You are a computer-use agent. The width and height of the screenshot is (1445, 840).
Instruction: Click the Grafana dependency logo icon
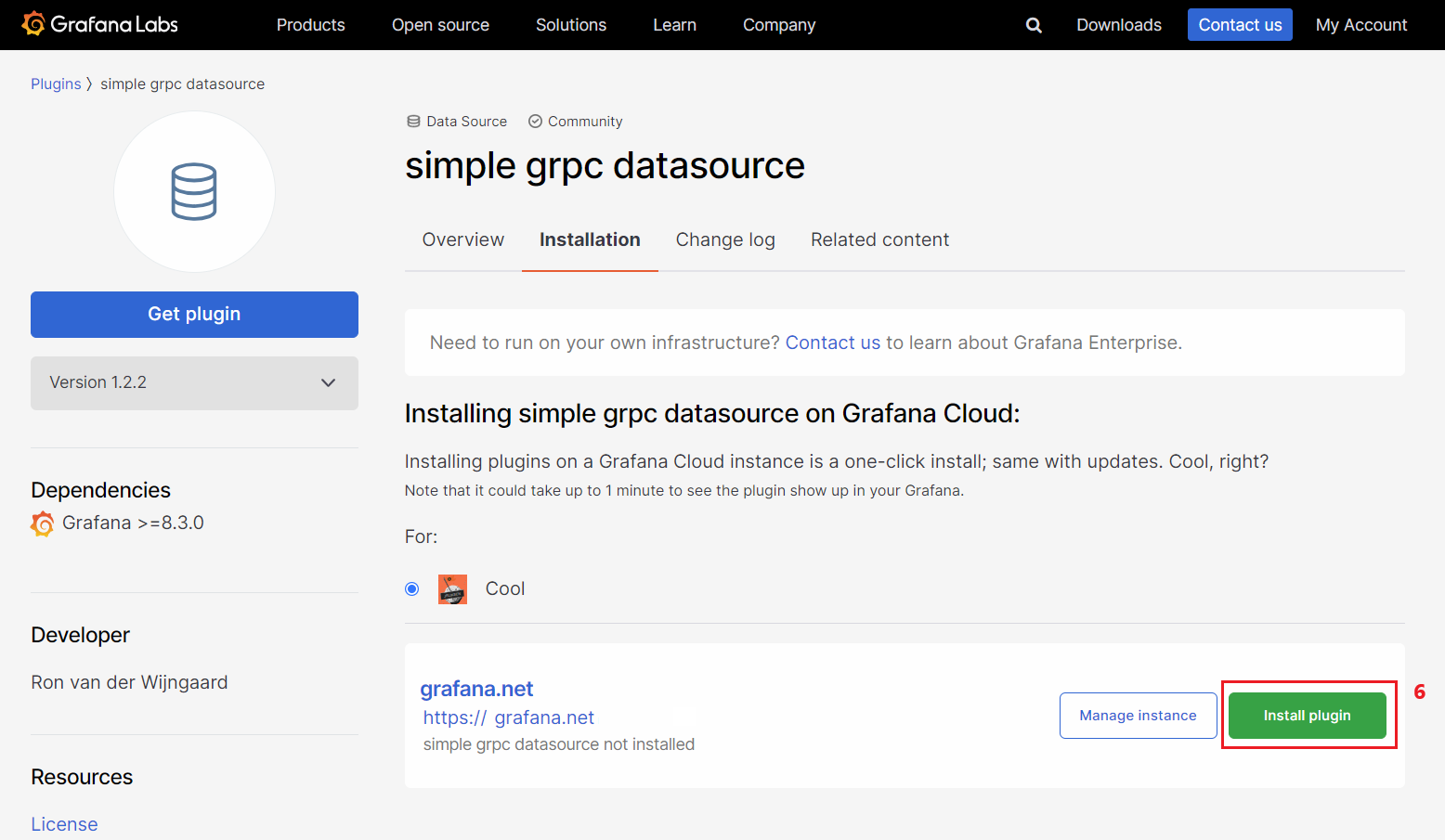coord(43,523)
